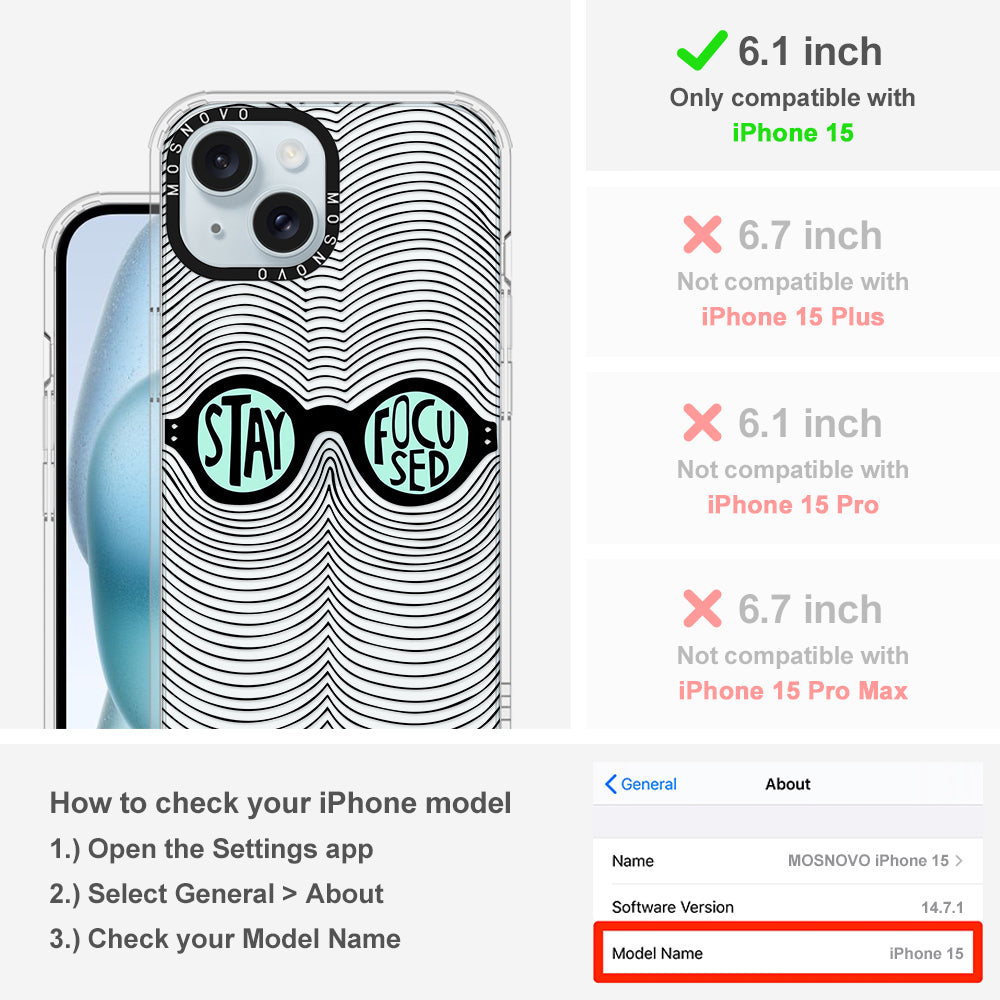Tap the blue back chevron next to General
The width and height of the screenshot is (1000, 1000).
[611, 784]
